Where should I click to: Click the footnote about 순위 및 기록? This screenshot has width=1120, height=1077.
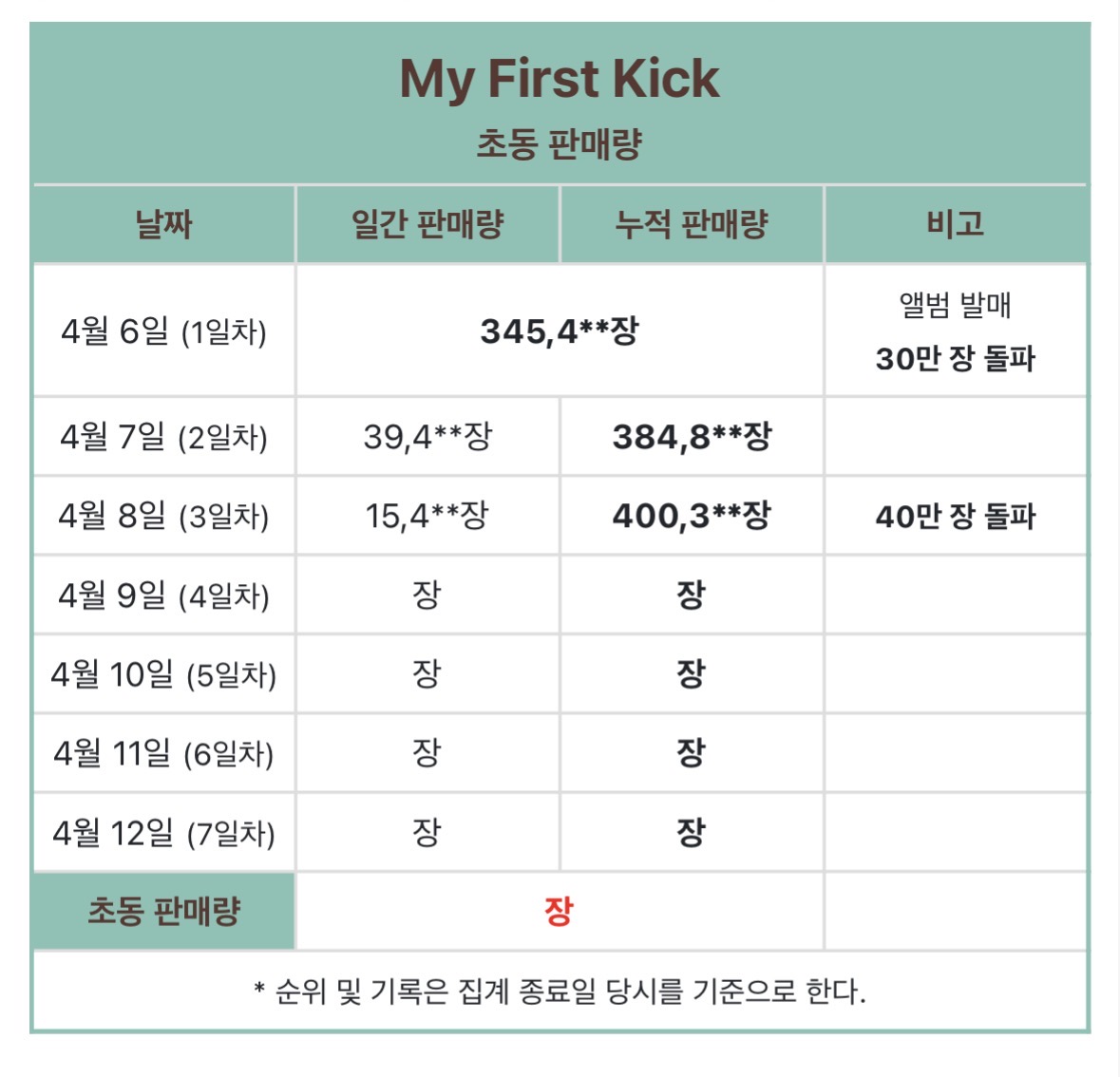[x=560, y=992]
